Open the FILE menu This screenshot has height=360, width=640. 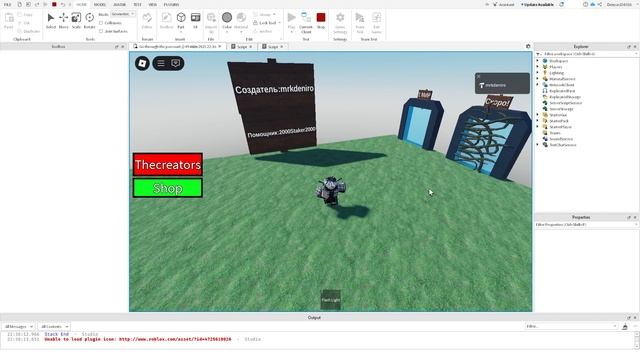click(7, 4)
